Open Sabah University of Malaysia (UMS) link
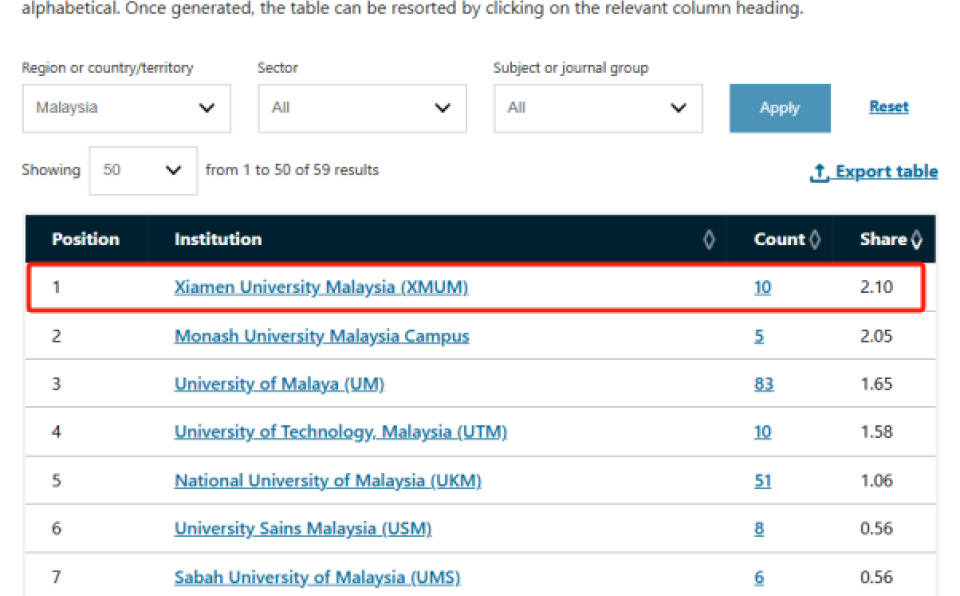Image resolution: width=960 pixels, height=596 pixels. 317,577
